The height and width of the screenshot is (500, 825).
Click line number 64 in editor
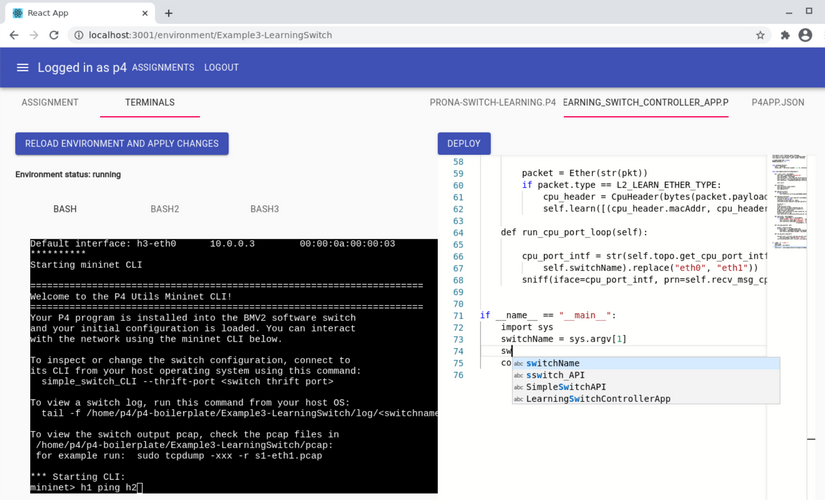click(x=458, y=233)
